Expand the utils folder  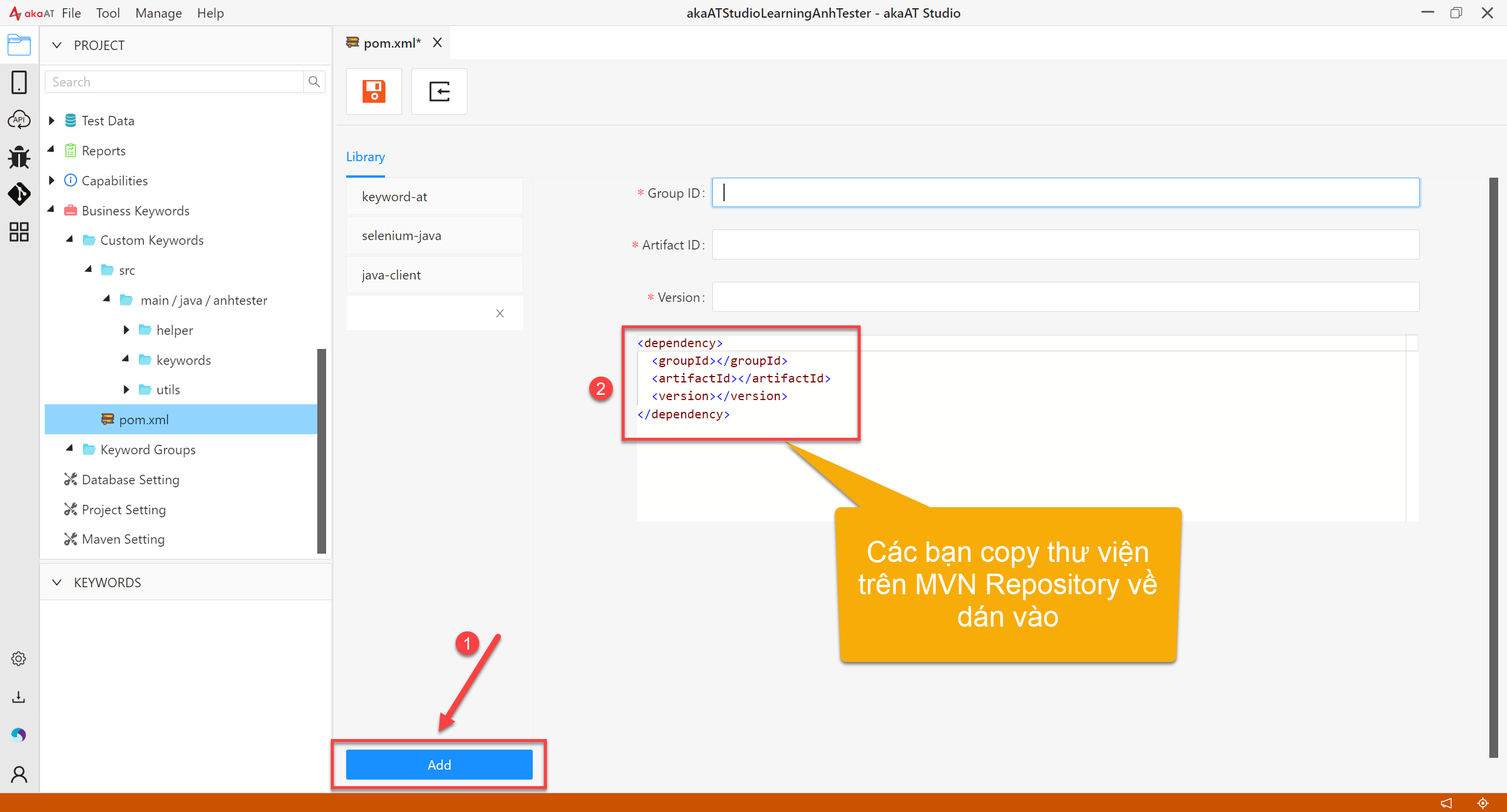click(x=126, y=390)
